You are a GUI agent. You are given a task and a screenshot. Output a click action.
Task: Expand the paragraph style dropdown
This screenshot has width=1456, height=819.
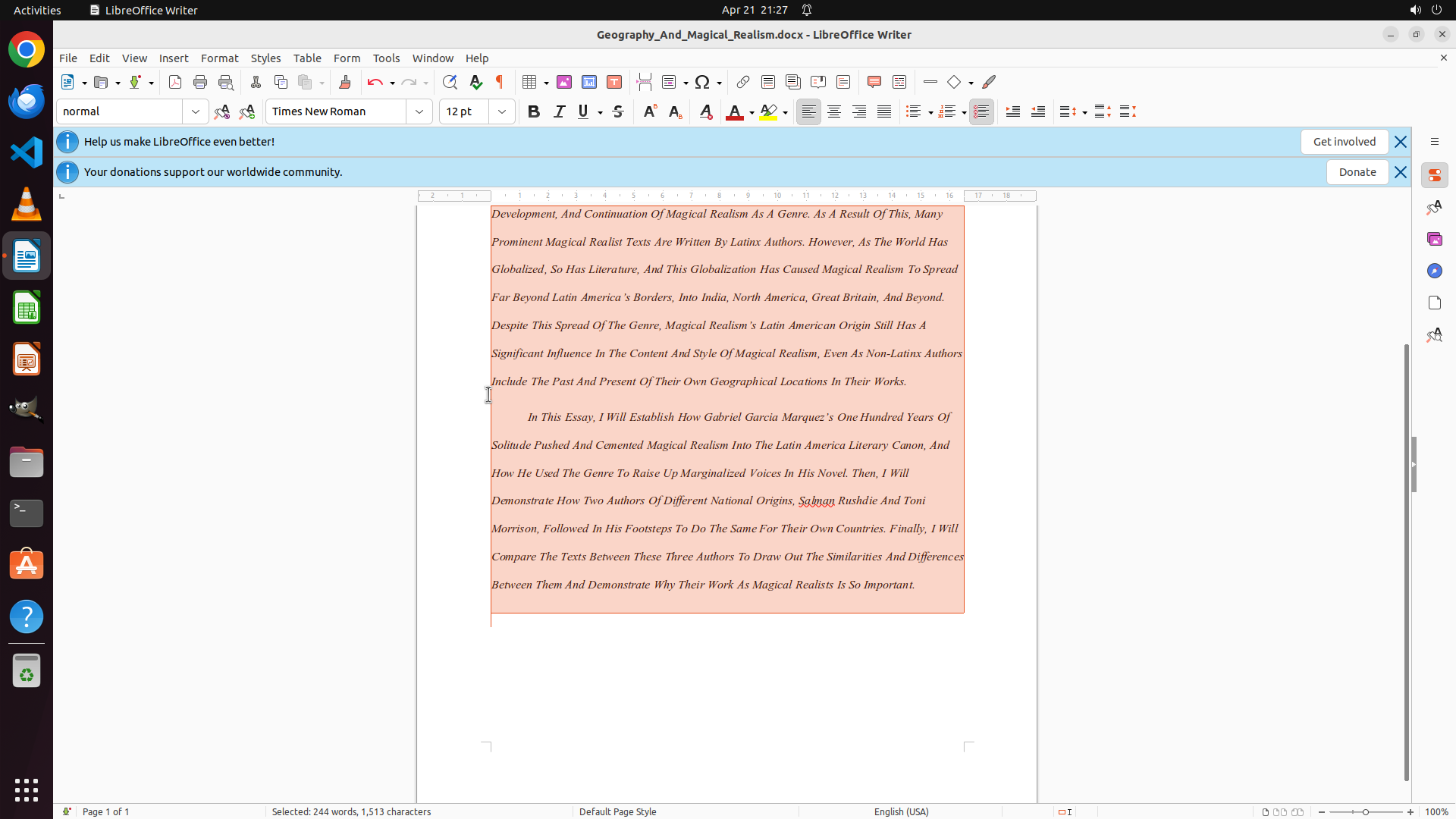[x=196, y=111]
